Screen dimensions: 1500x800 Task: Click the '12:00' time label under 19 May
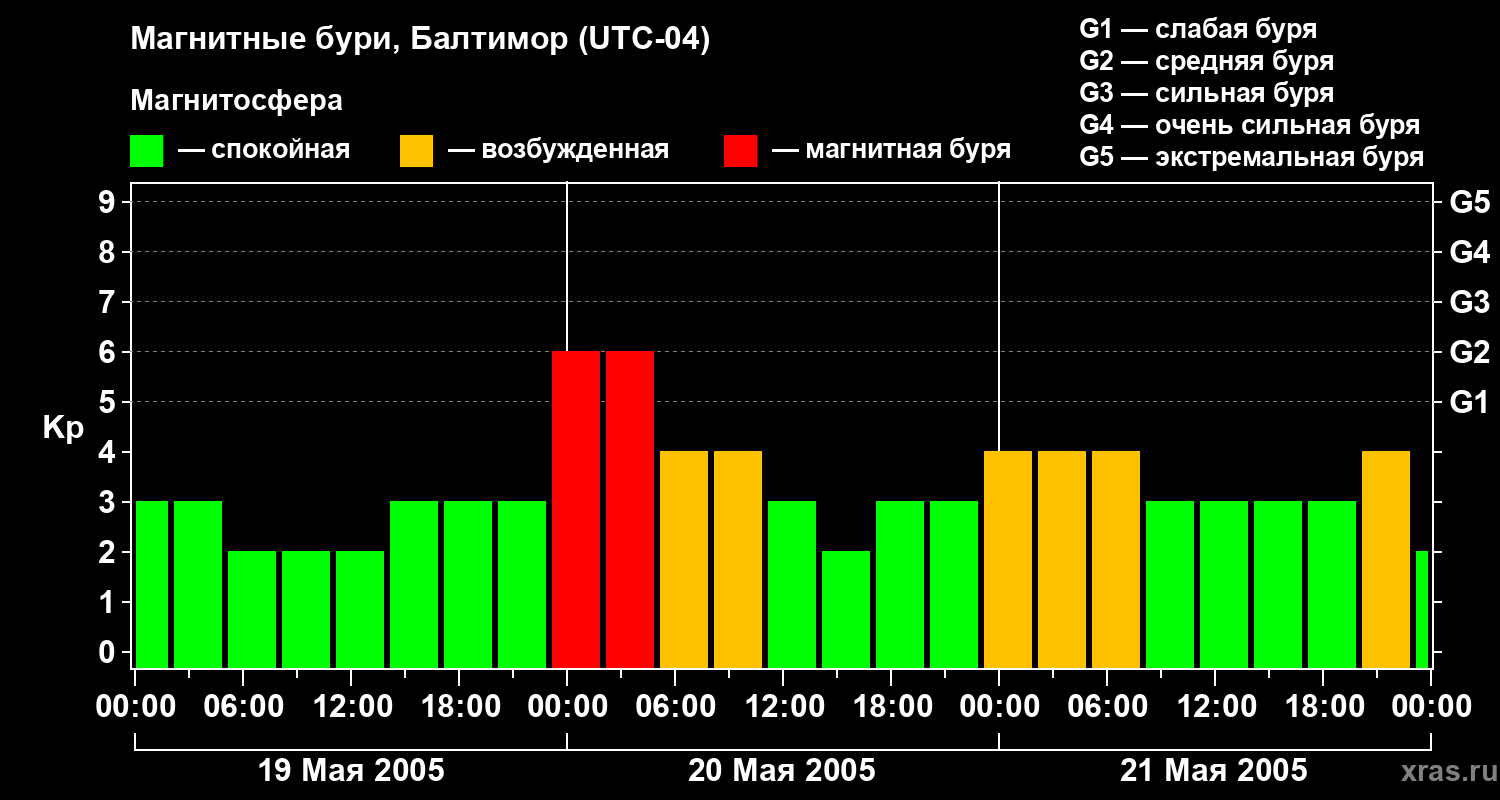click(x=352, y=707)
